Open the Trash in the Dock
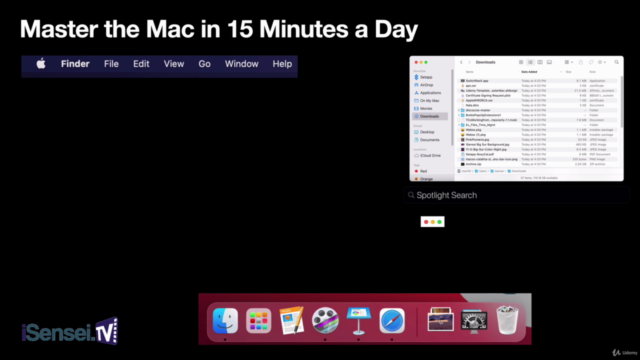Screen dimensions: 640x360 (x=507, y=320)
